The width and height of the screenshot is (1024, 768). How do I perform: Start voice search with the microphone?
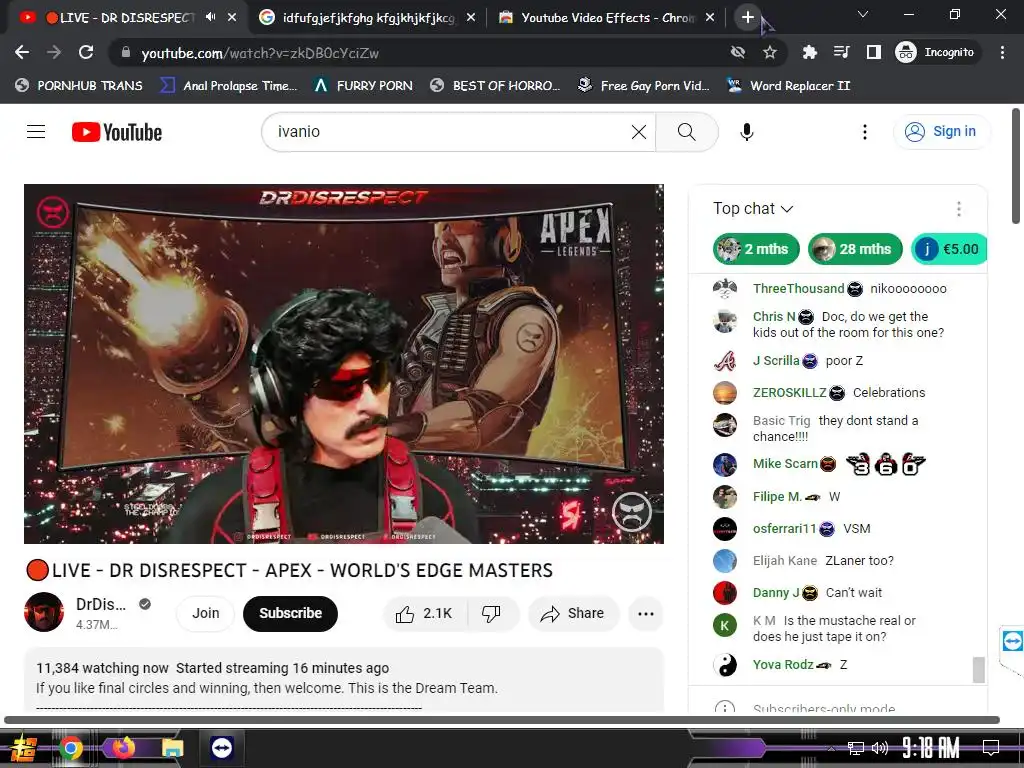747,132
